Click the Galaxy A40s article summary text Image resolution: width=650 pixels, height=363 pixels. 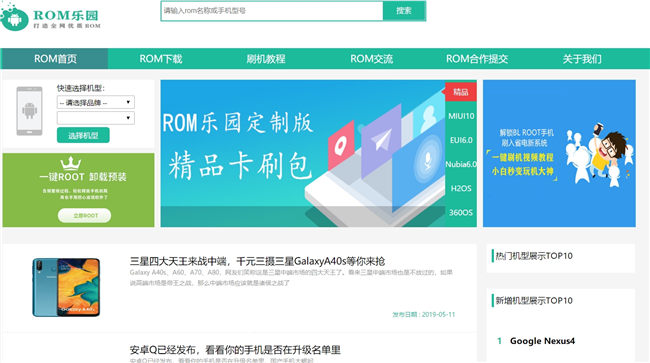291,278
